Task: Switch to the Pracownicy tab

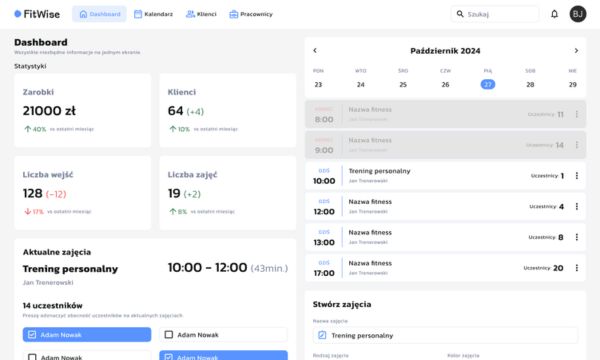Action: 251,14
